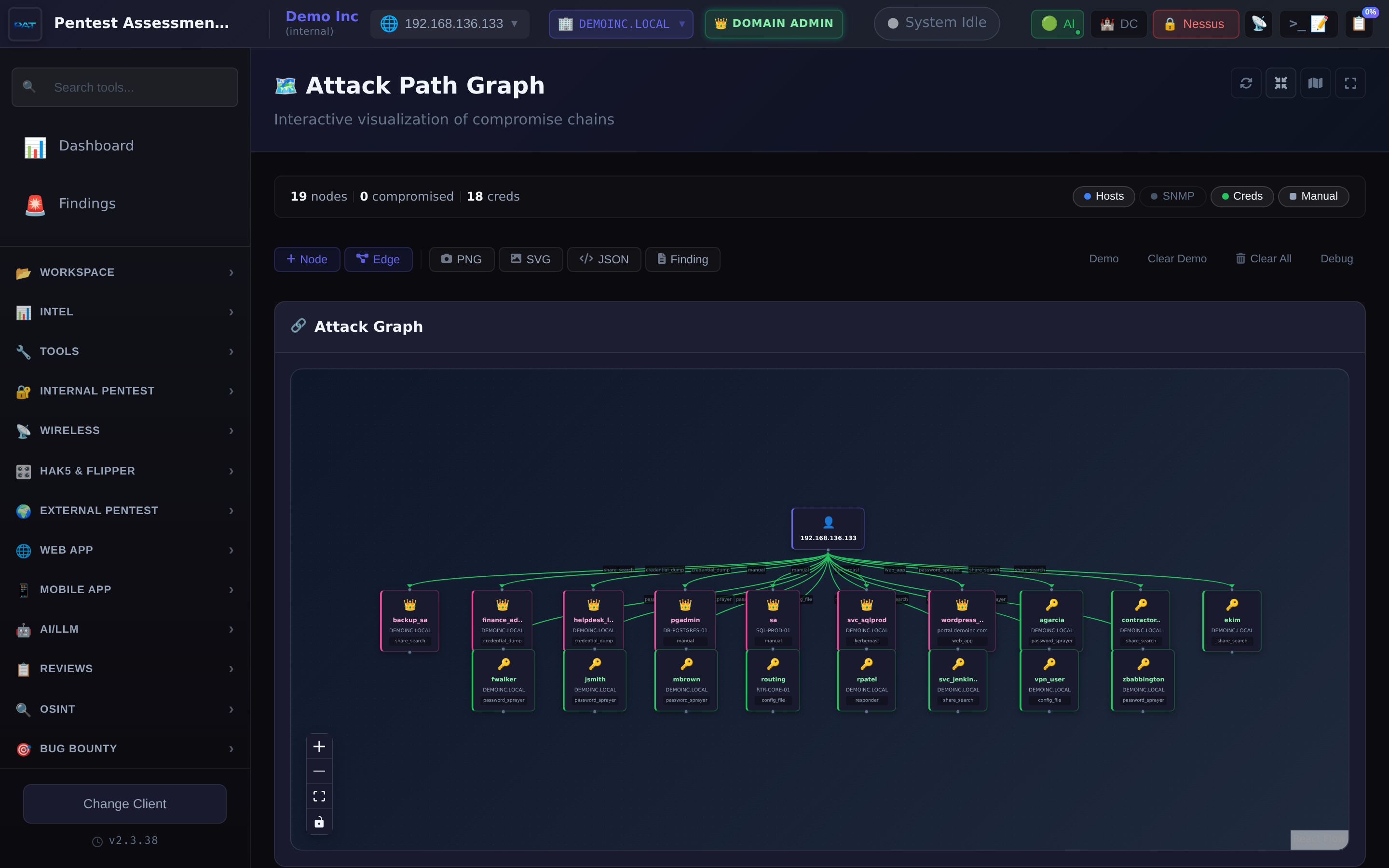This screenshot has width=1389, height=868.
Task: Click the fit-to-view arrows icon
Action: 1280,82
